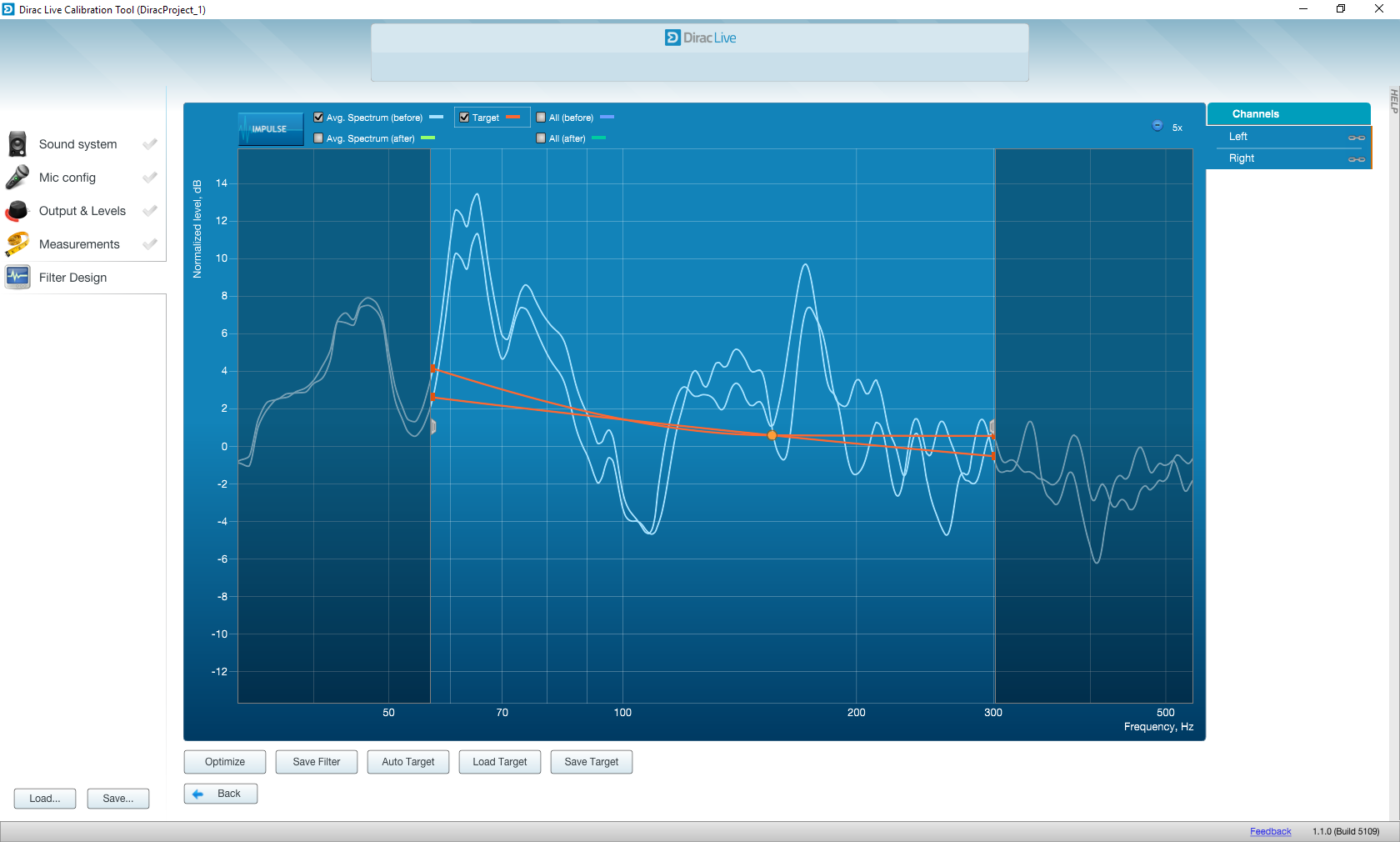
Task: Click the Save Filter button
Action: tap(317, 762)
